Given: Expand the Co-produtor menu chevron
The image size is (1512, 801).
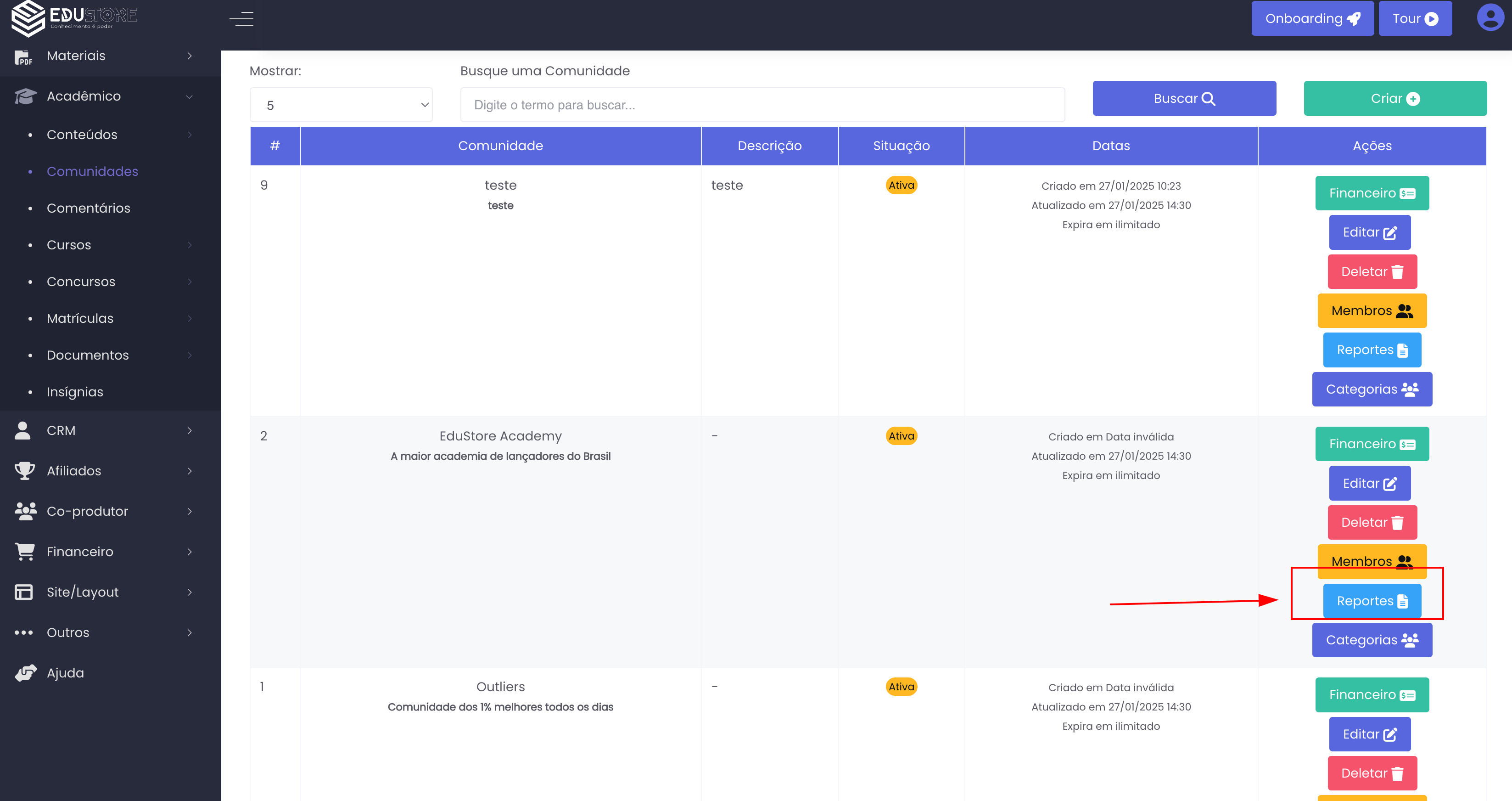Looking at the screenshot, I should pos(189,512).
